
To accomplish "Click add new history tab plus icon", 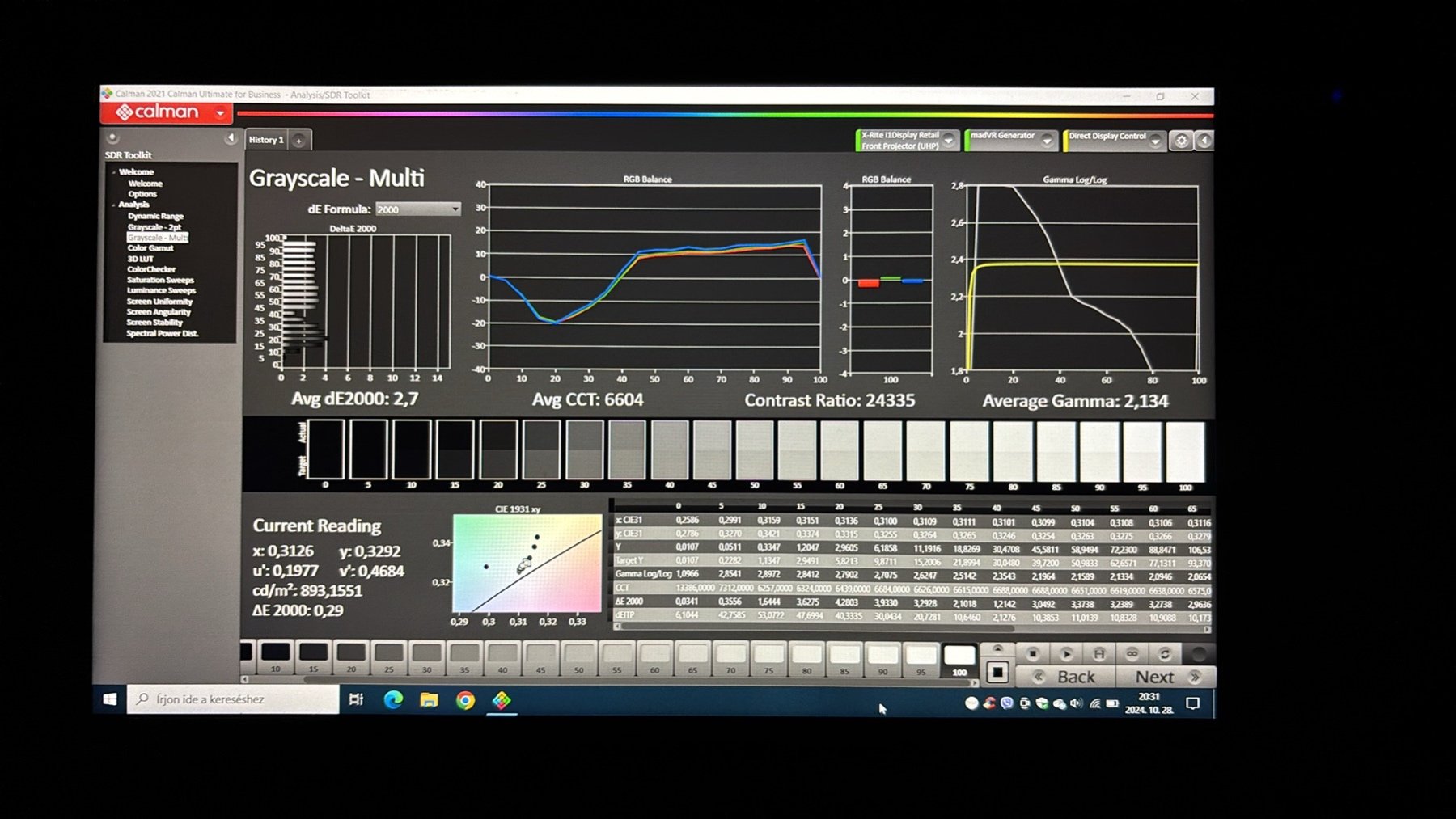I will [x=298, y=141].
